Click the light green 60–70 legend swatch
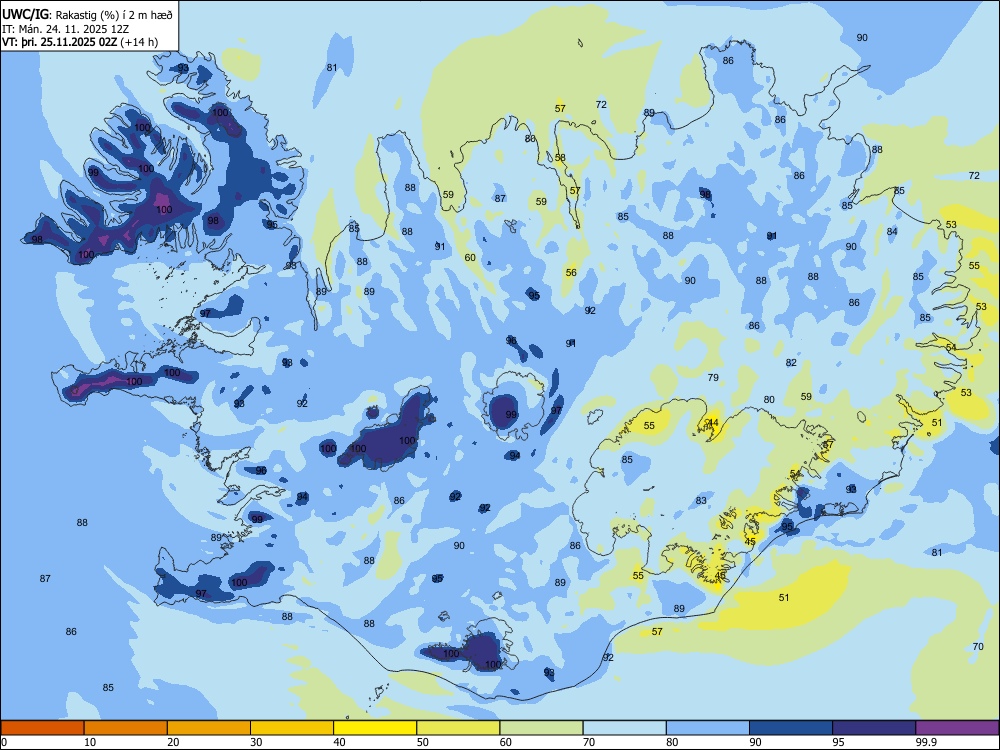Viewport: 1000px width, 750px height. point(541,728)
